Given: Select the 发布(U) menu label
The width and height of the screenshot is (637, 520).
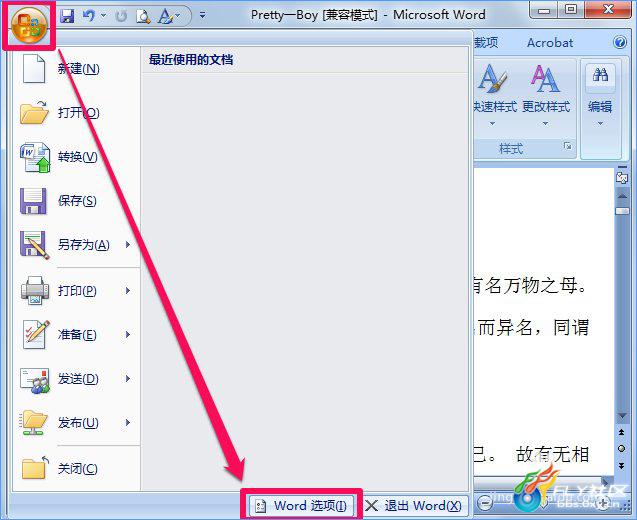Looking at the screenshot, I should coord(78,422).
